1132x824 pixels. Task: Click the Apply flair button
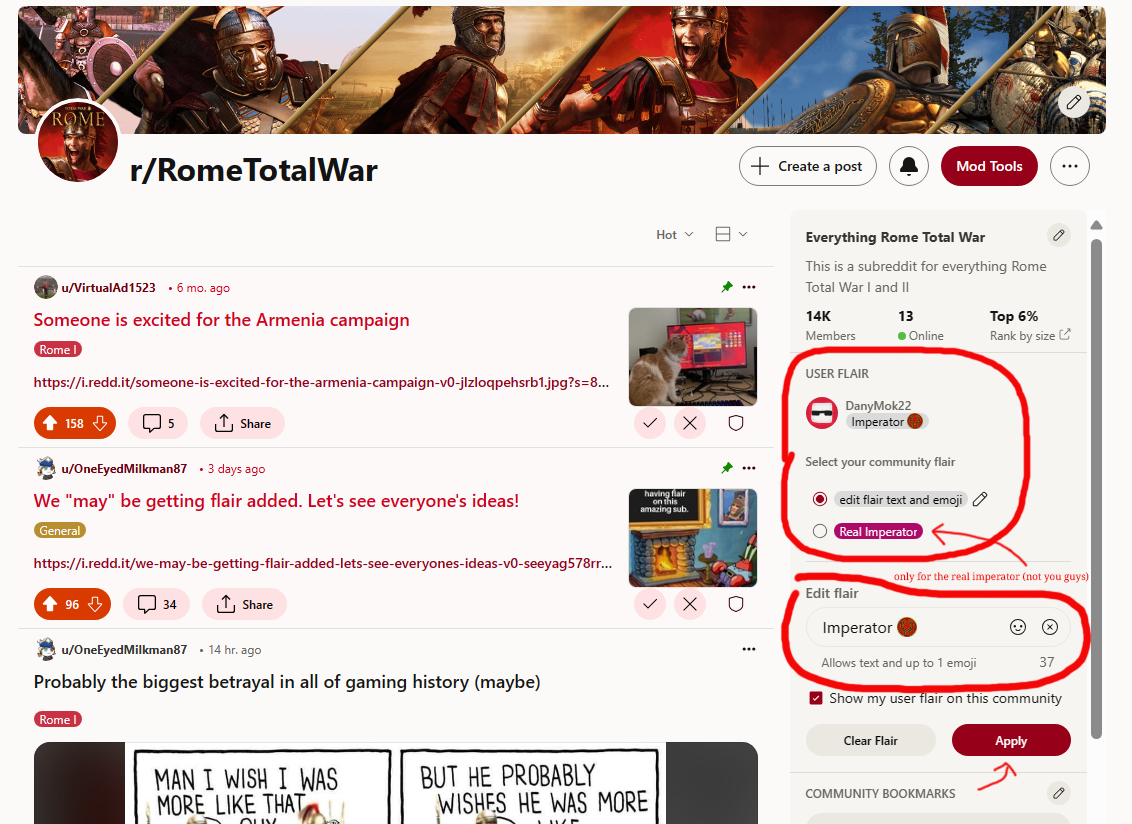[1011, 740]
